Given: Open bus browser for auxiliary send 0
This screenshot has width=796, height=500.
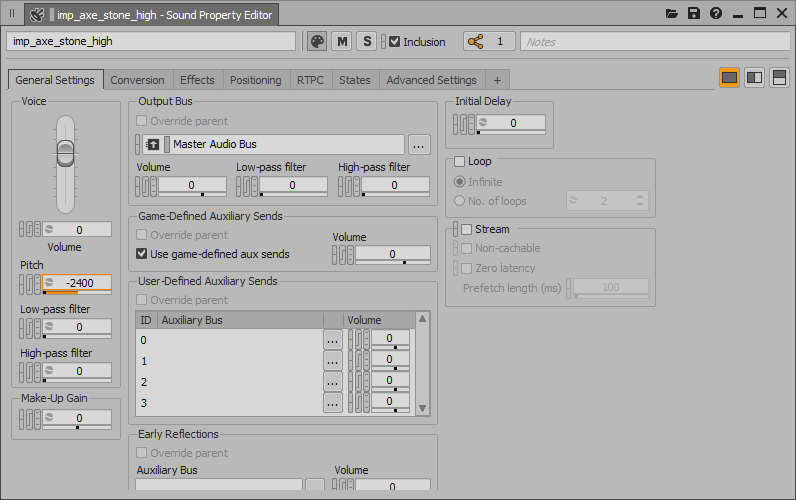Looking at the screenshot, I should pos(333,340).
